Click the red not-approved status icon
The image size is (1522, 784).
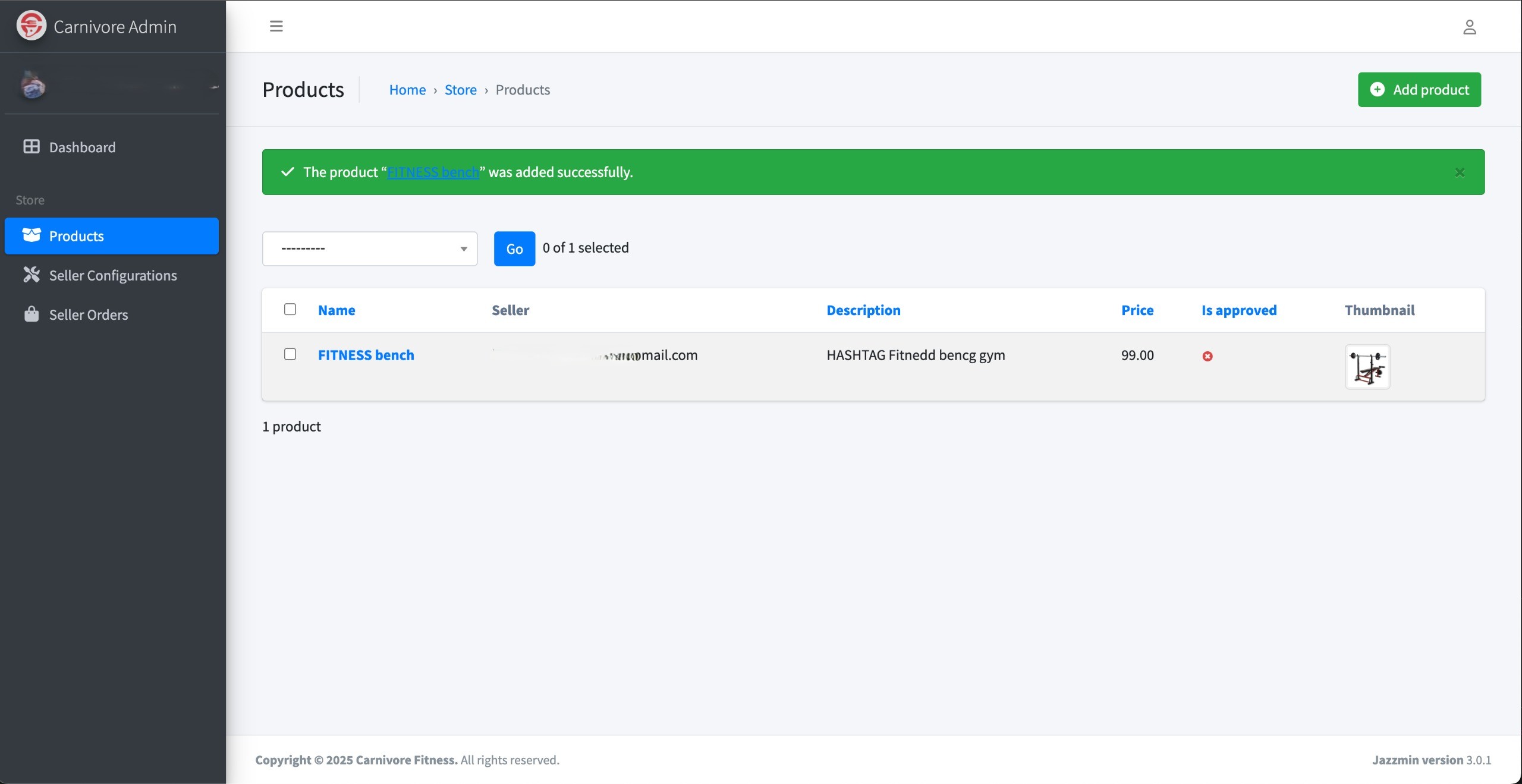(1207, 356)
